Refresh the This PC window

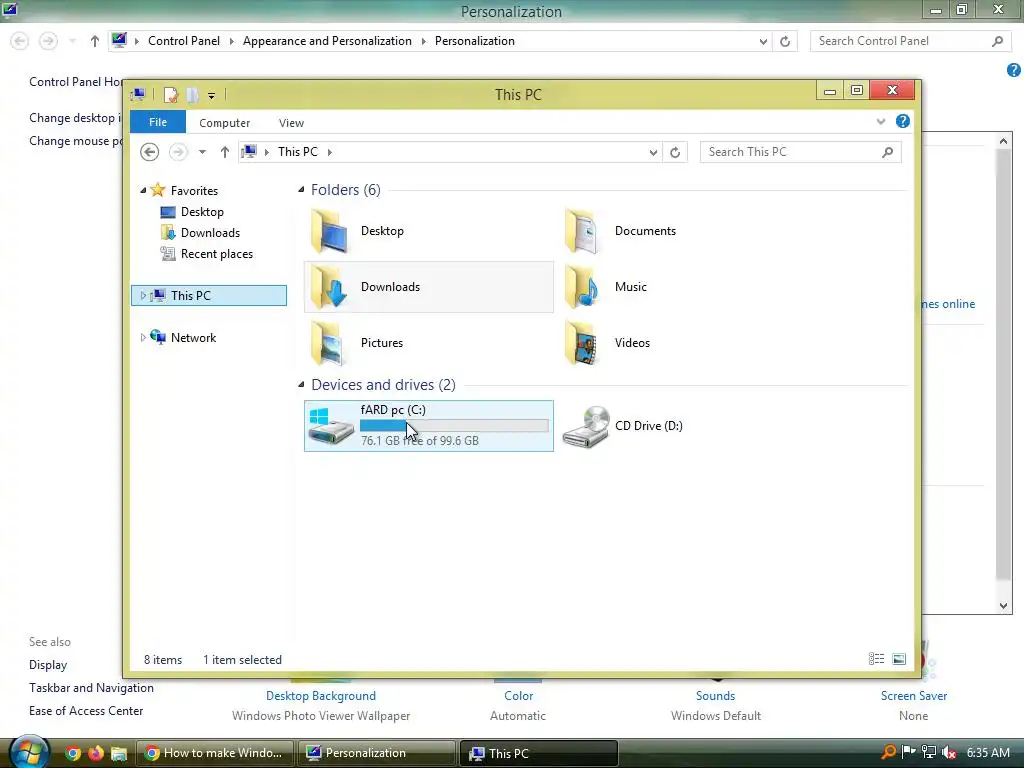[675, 152]
